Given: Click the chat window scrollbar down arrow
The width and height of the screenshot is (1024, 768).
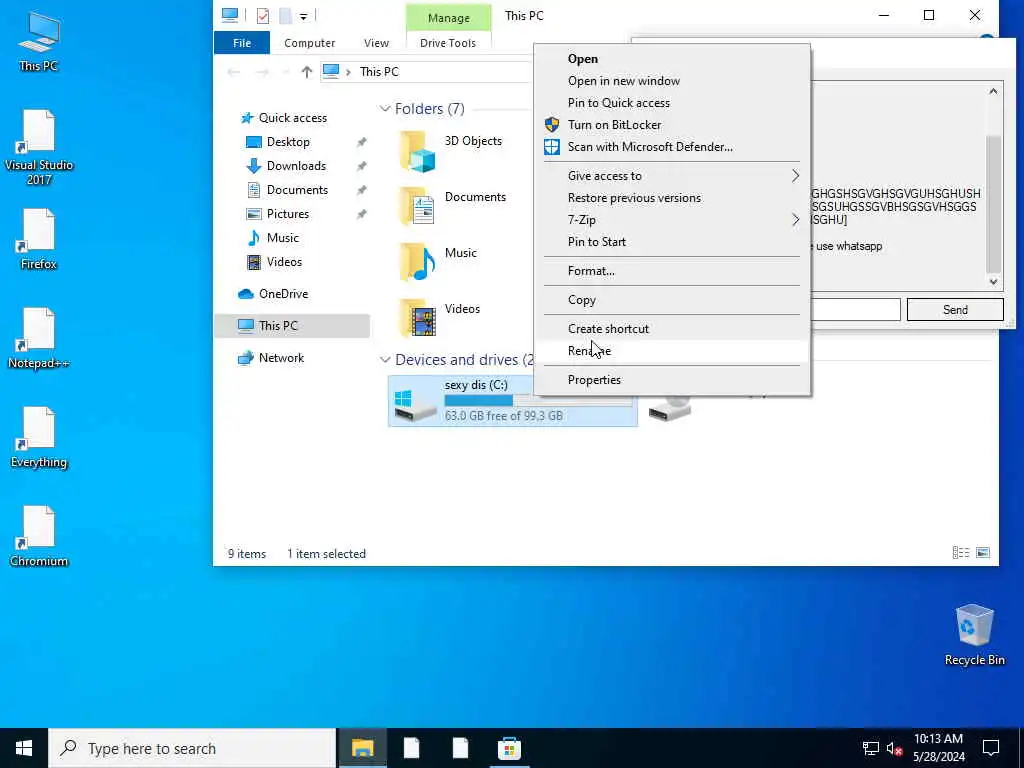Looking at the screenshot, I should (x=993, y=281).
